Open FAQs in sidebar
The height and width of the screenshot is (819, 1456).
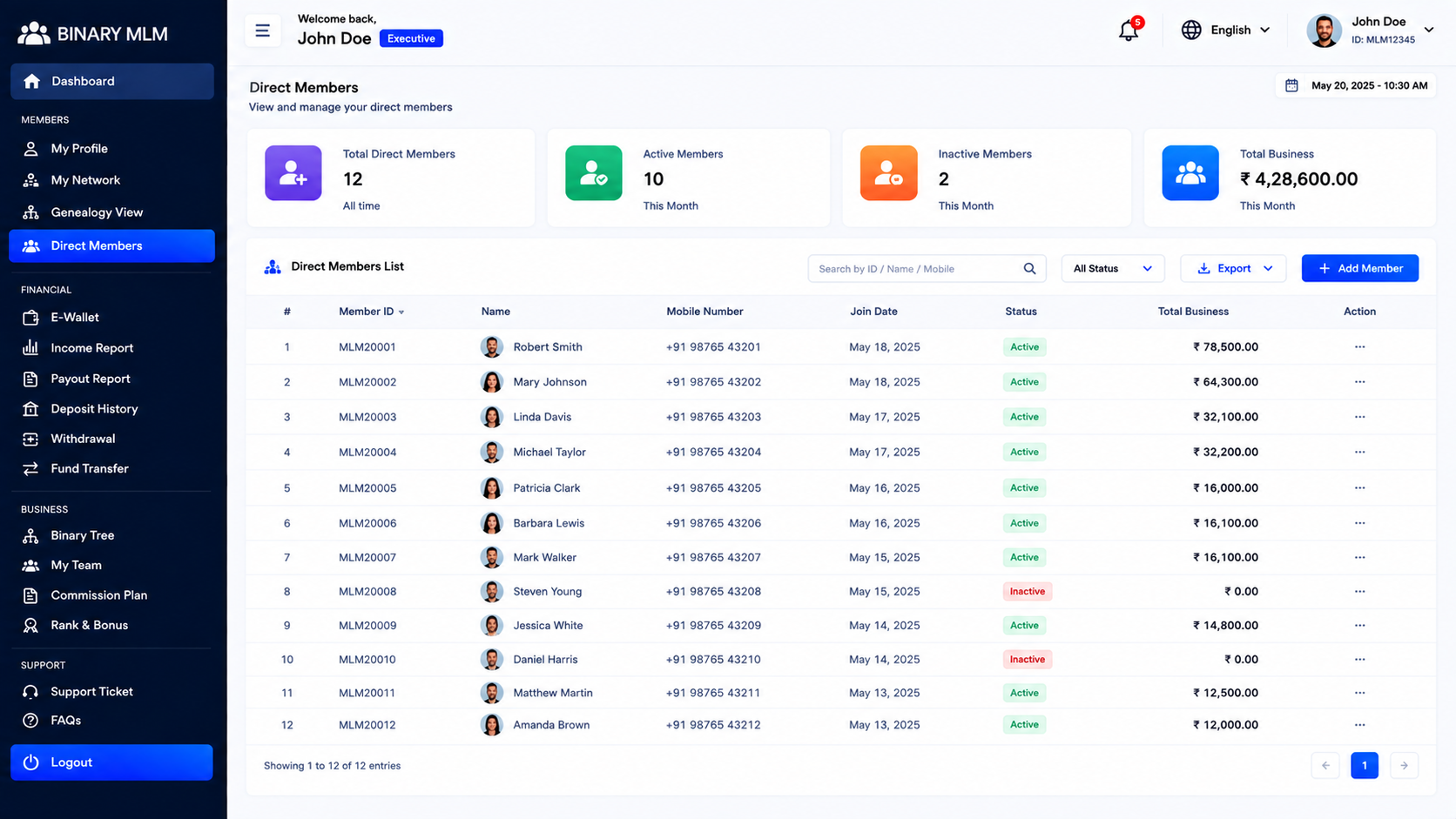[x=65, y=721]
